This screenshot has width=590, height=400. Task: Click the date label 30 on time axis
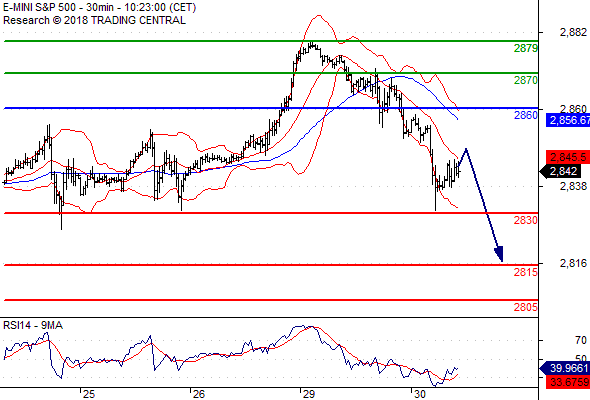point(420,394)
